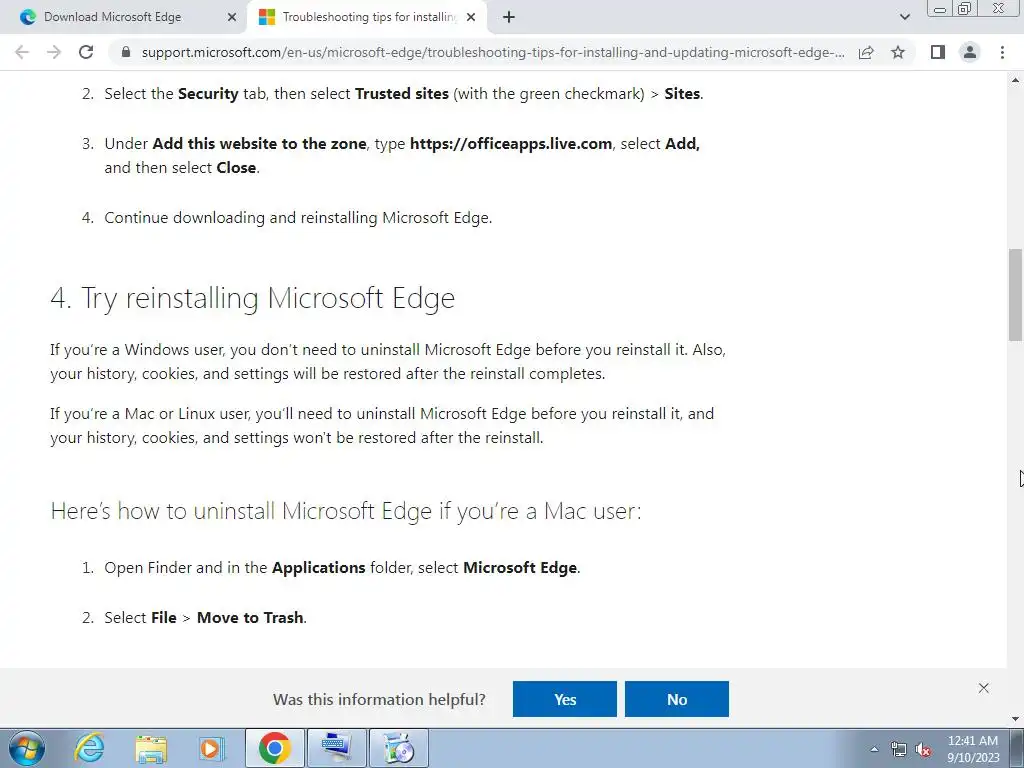Screen dimensions: 1024x768
Task: Switch to the Chrome taskbar button
Action: pyautogui.click(x=274, y=748)
